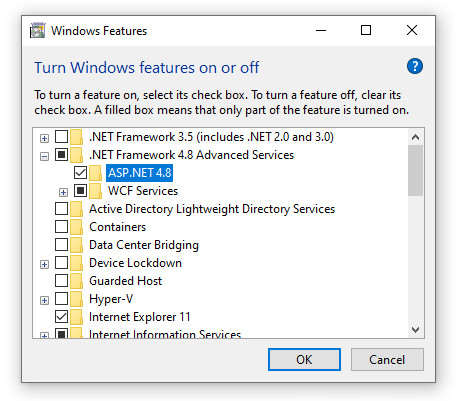Click the Windows Features title bar icon
Viewport: 459px width, 401px height.
click(37, 31)
